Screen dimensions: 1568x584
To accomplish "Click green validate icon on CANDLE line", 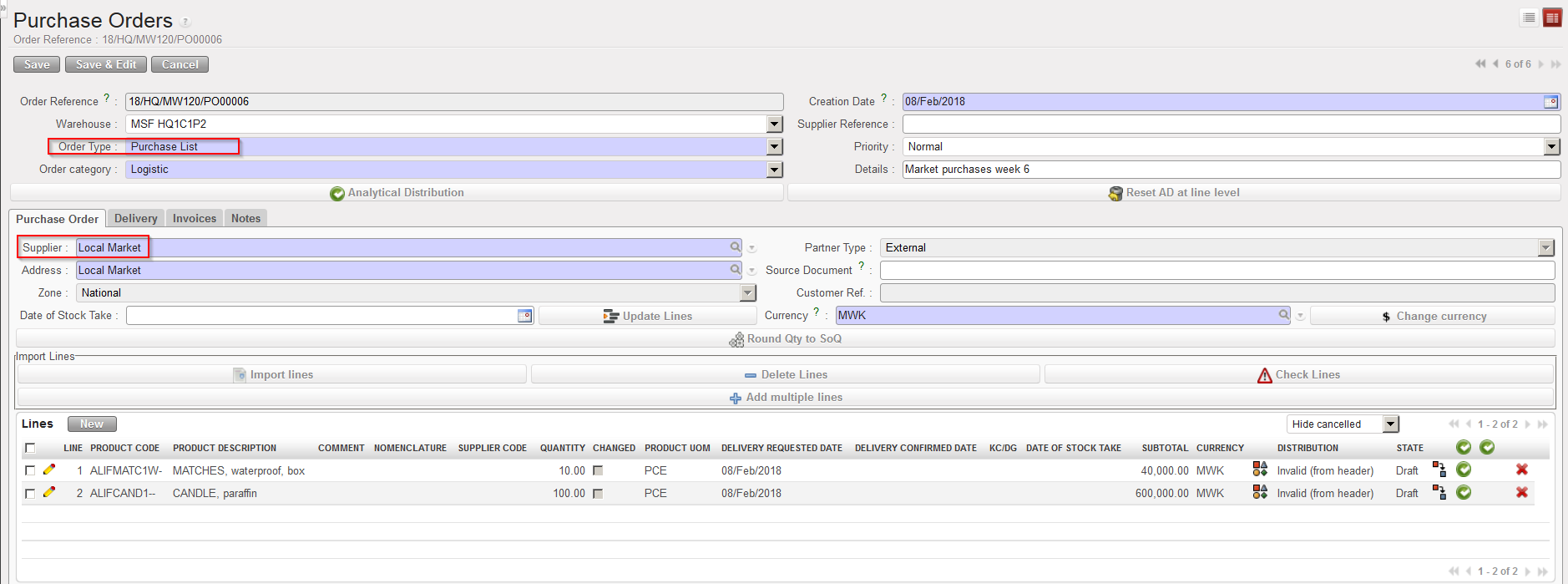I will pyautogui.click(x=1463, y=492).
